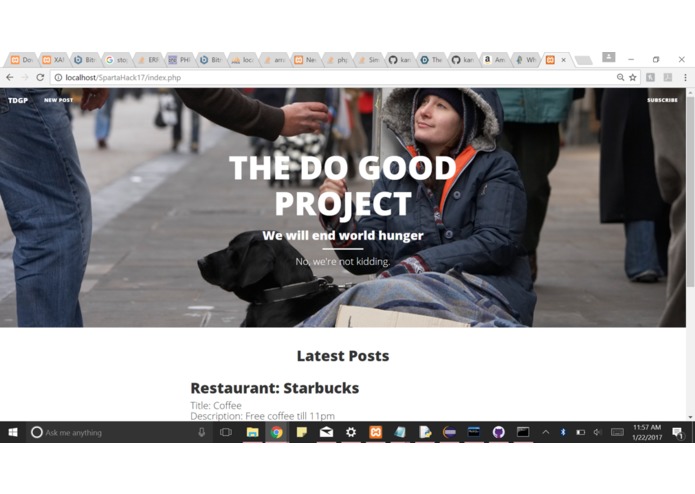Viewport: 695px width, 494px height.
Task: Click the SUBSCRIBE link in the navbar
Action: point(662,100)
